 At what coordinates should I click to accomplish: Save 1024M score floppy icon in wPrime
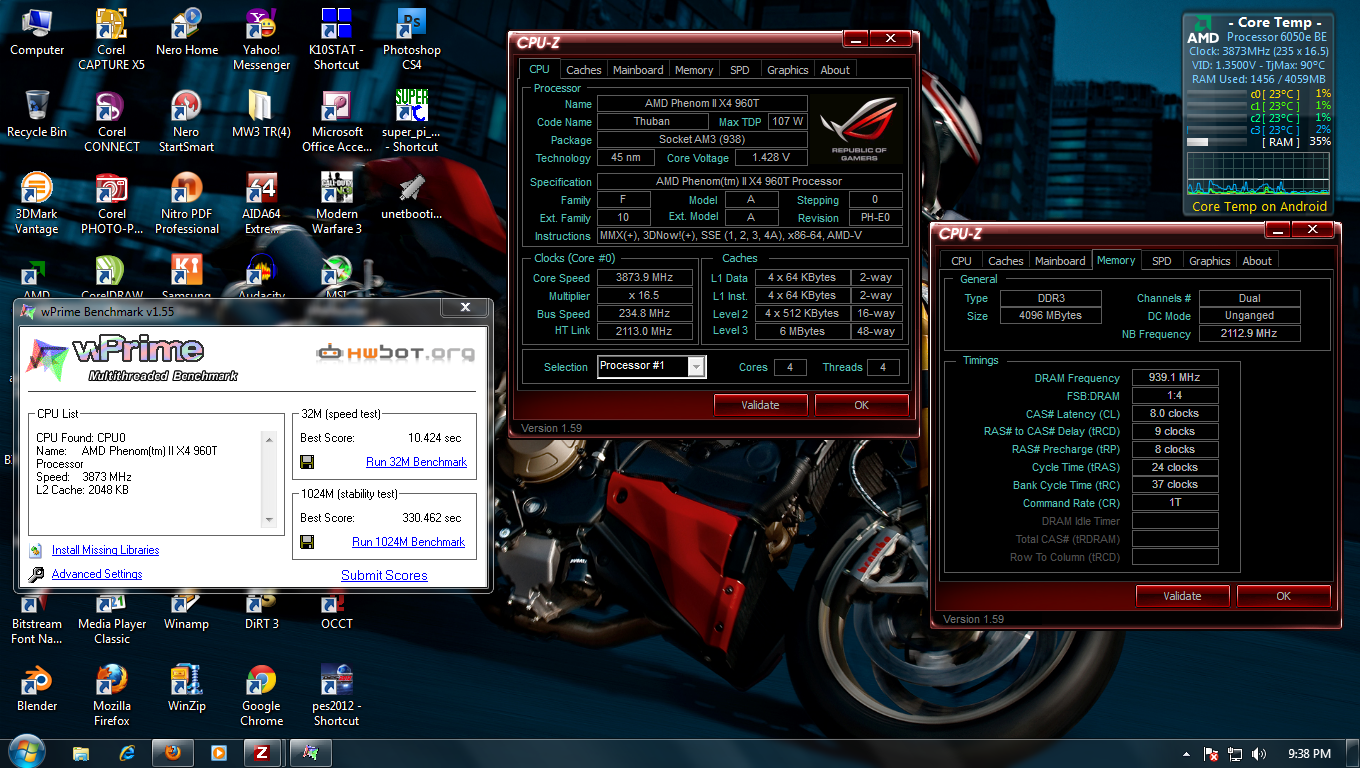click(x=307, y=542)
